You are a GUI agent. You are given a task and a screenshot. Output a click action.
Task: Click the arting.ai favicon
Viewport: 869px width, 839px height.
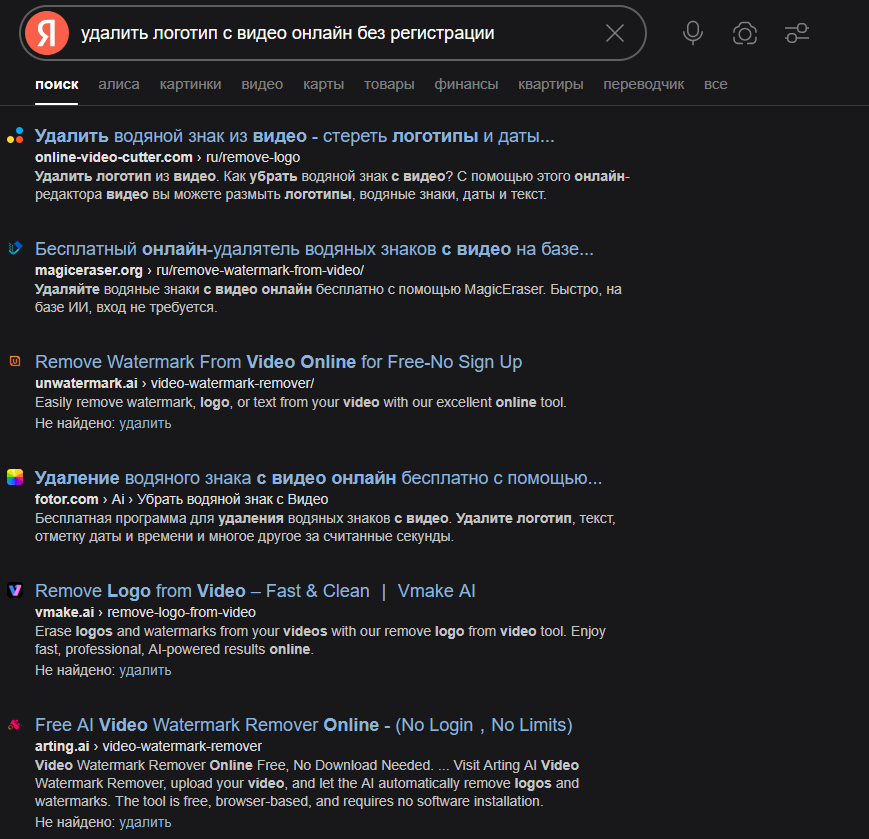(x=15, y=724)
